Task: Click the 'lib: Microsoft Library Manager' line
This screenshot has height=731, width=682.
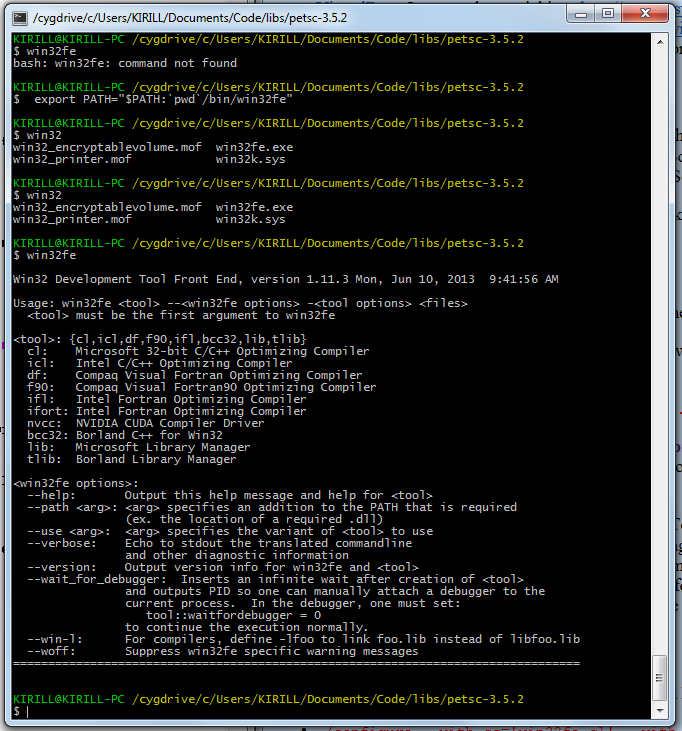Action: click(138, 447)
